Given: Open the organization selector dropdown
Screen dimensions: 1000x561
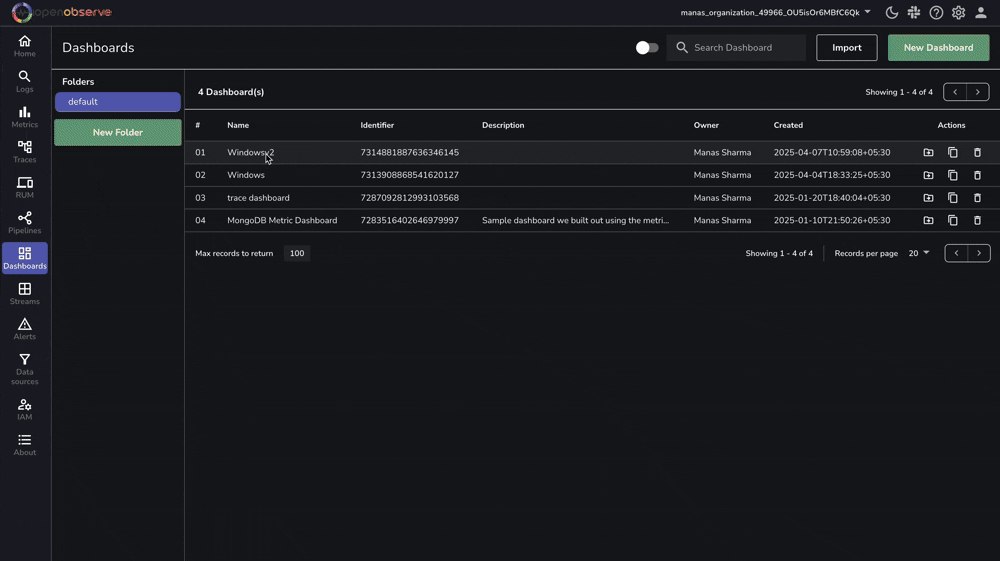Looking at the screenshot, I should (775, 13).
